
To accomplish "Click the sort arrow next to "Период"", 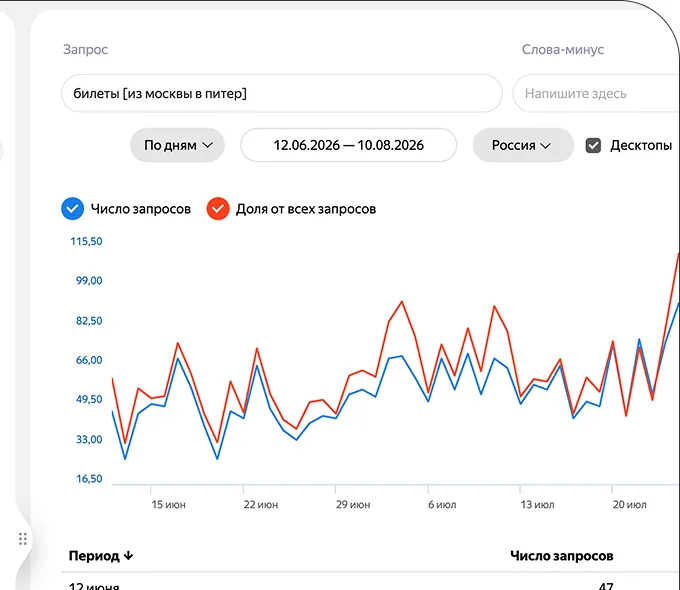I will point(128,556).
